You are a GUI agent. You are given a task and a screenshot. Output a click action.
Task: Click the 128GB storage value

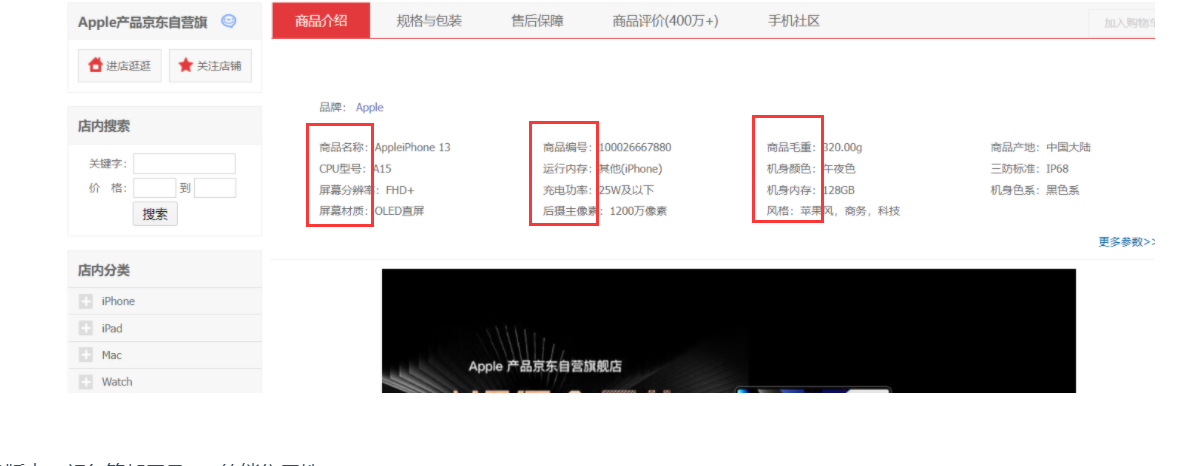coord(838,190)
